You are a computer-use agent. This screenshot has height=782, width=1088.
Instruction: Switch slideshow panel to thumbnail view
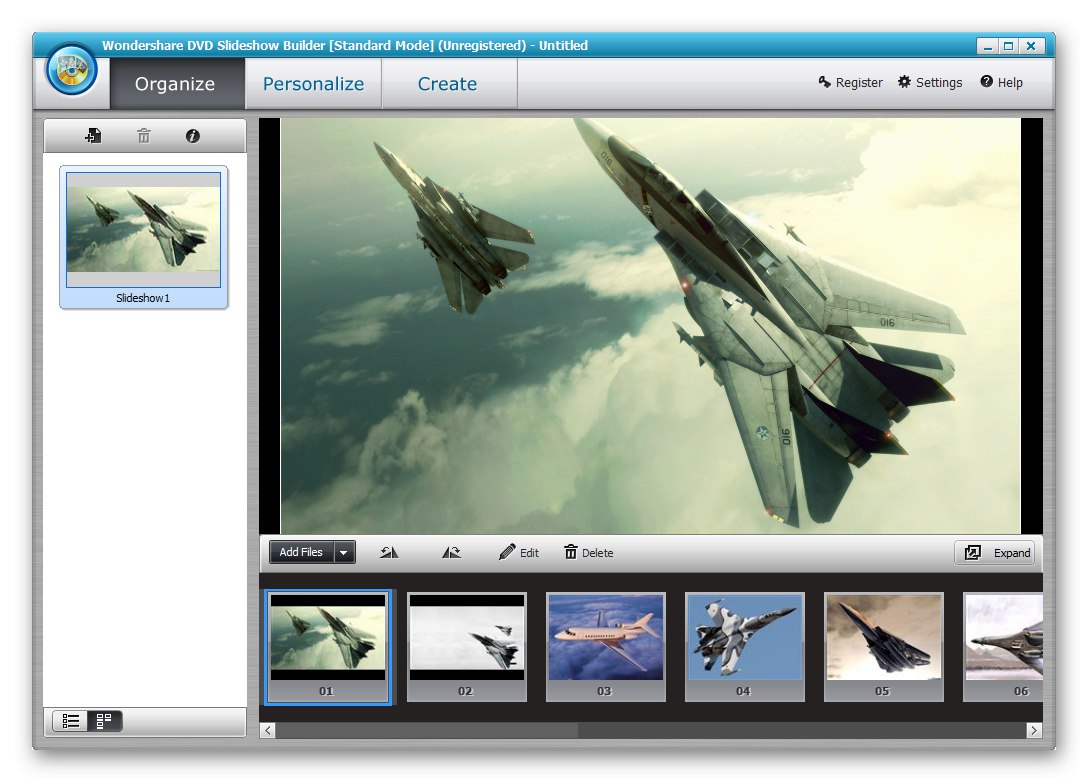click(x=104, y=722)
